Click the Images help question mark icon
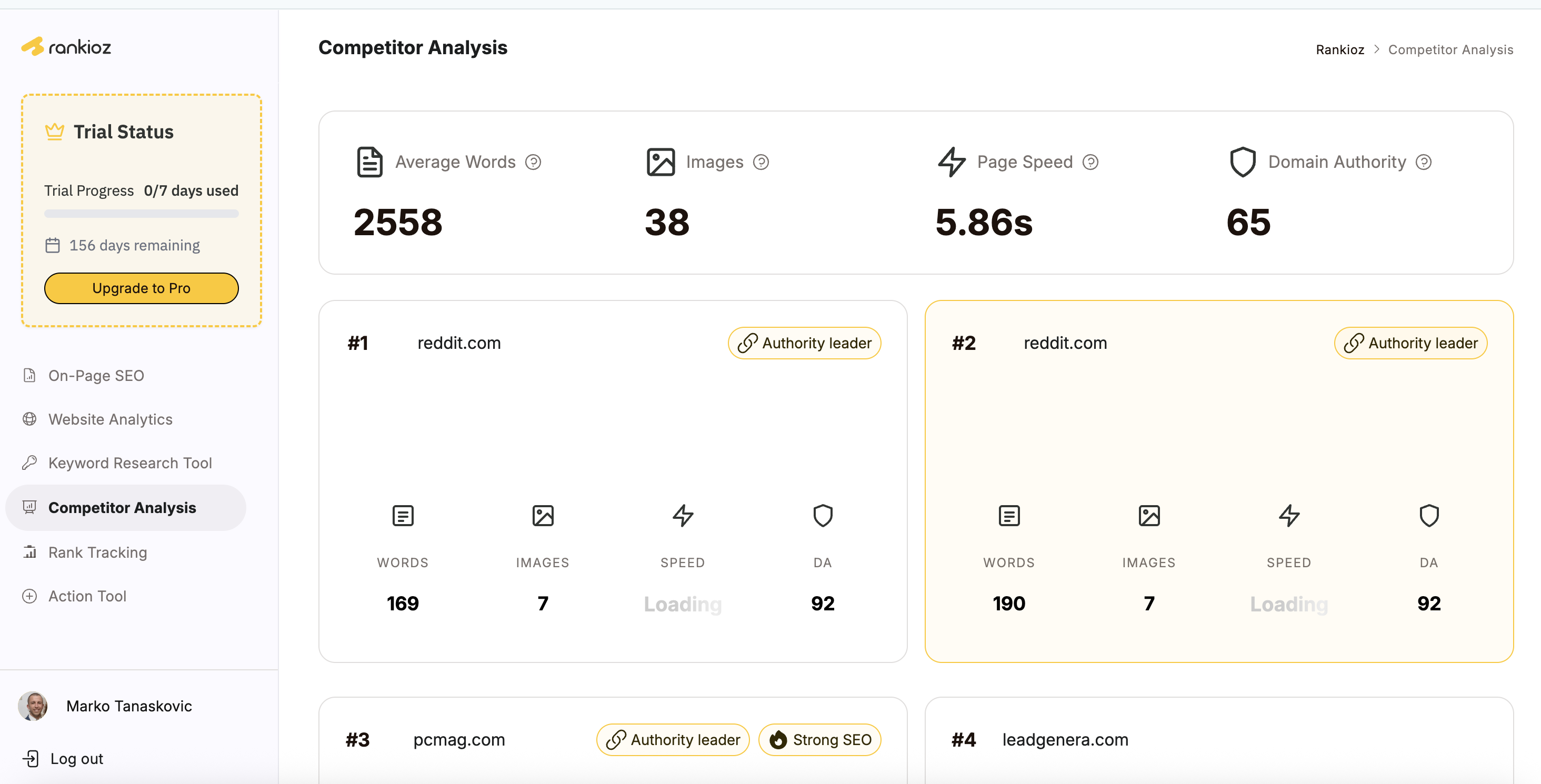The image size is (1541, 784). 761,162
